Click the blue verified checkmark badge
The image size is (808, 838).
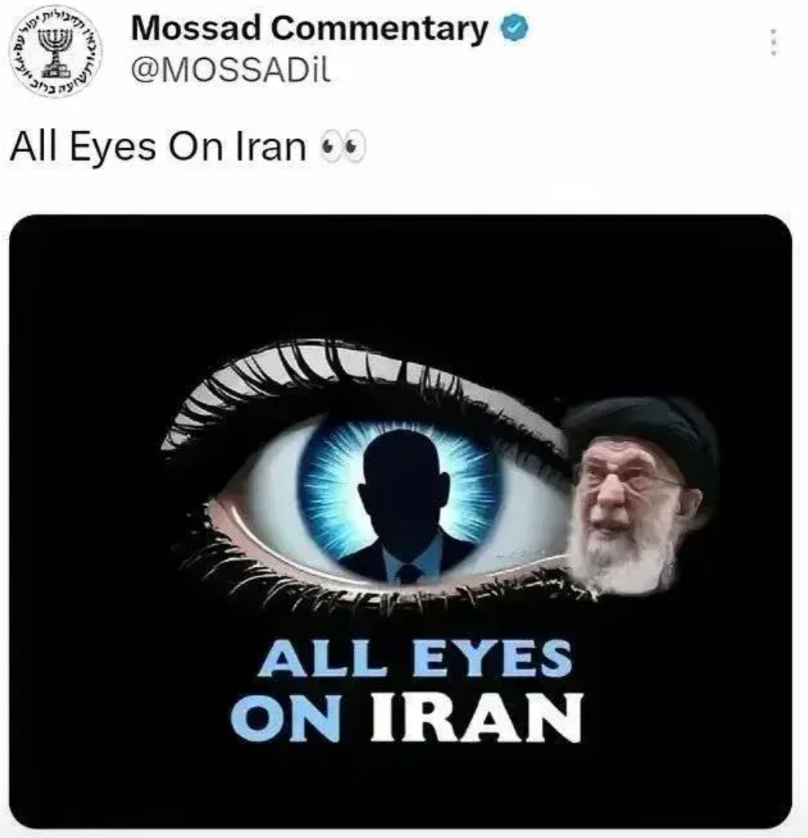pyautogui.click(x=514, y=29)
